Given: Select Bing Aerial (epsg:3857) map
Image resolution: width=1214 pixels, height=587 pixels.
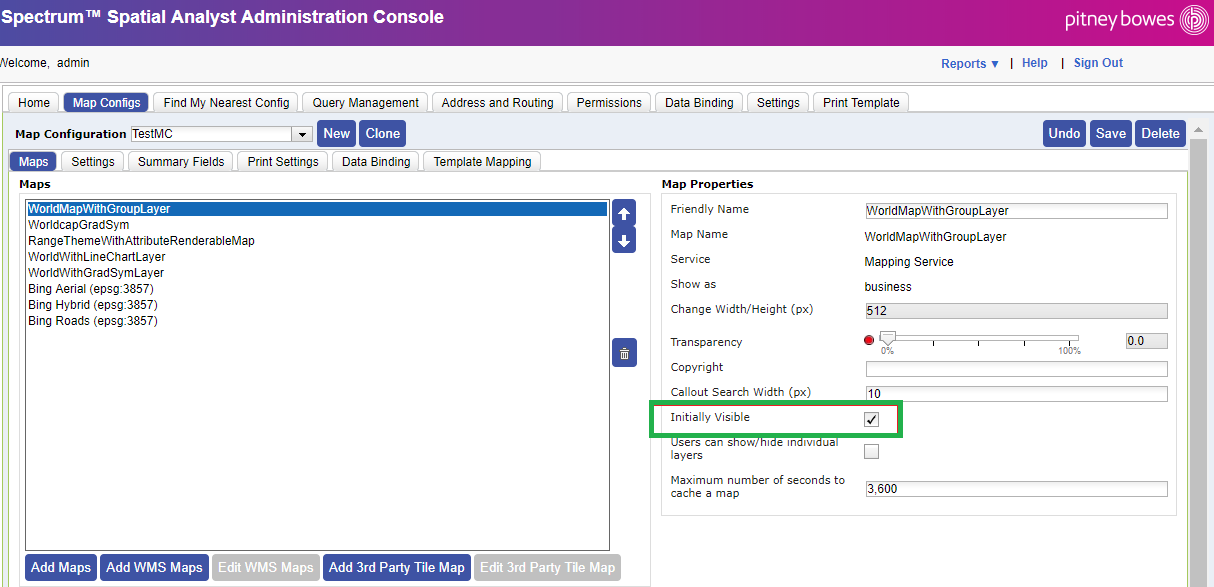Looking at the screenshot, I should (x=317, y=289).
